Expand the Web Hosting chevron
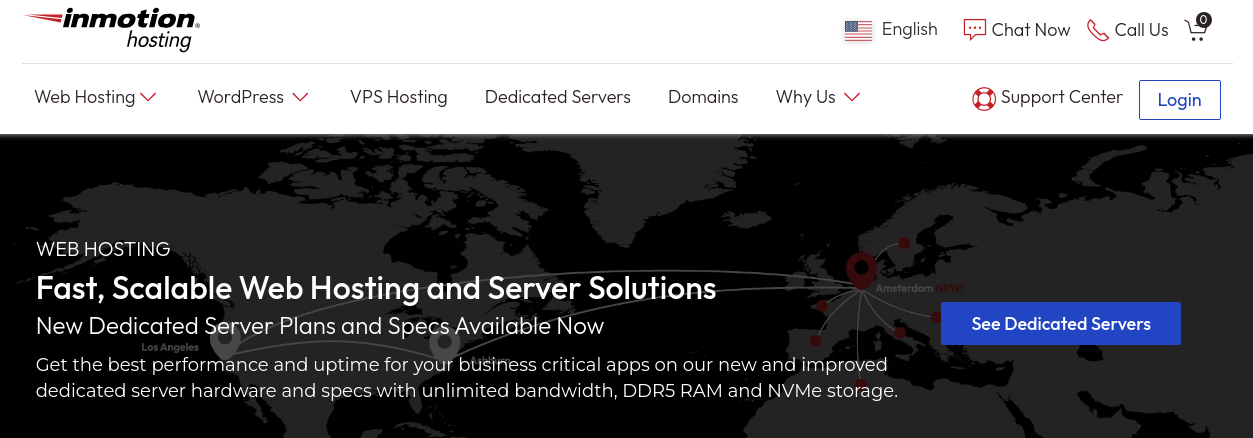 point(149,97)
